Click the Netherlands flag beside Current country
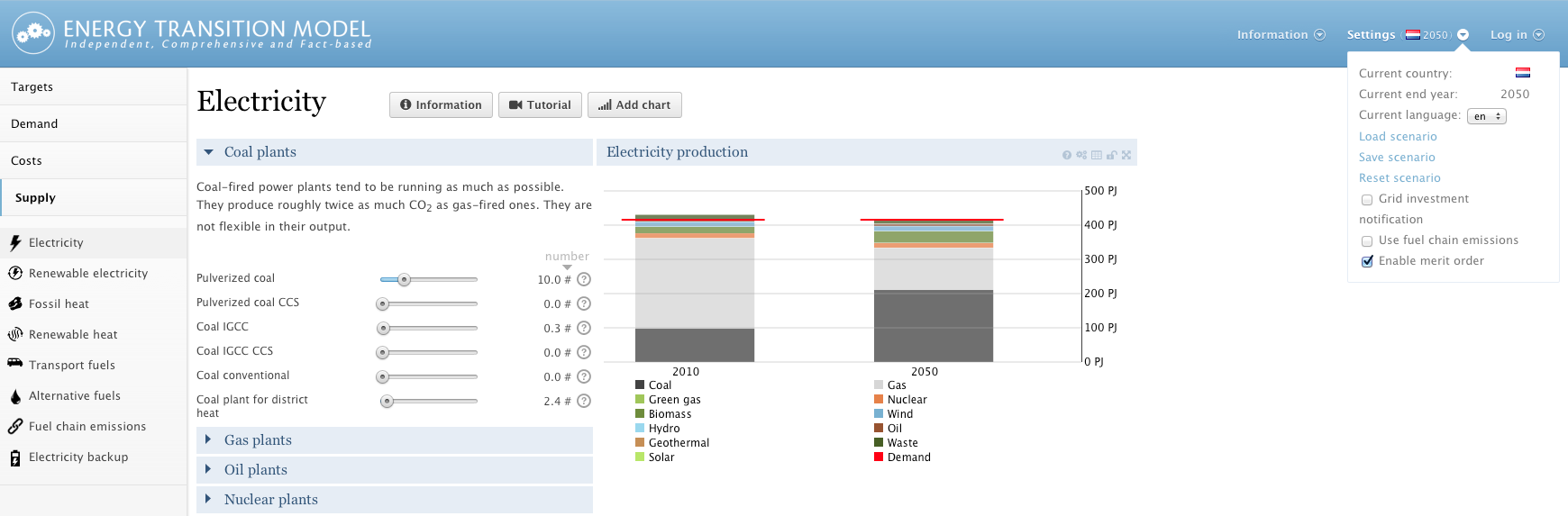 pyautogui.click(x=1523, y=73)
